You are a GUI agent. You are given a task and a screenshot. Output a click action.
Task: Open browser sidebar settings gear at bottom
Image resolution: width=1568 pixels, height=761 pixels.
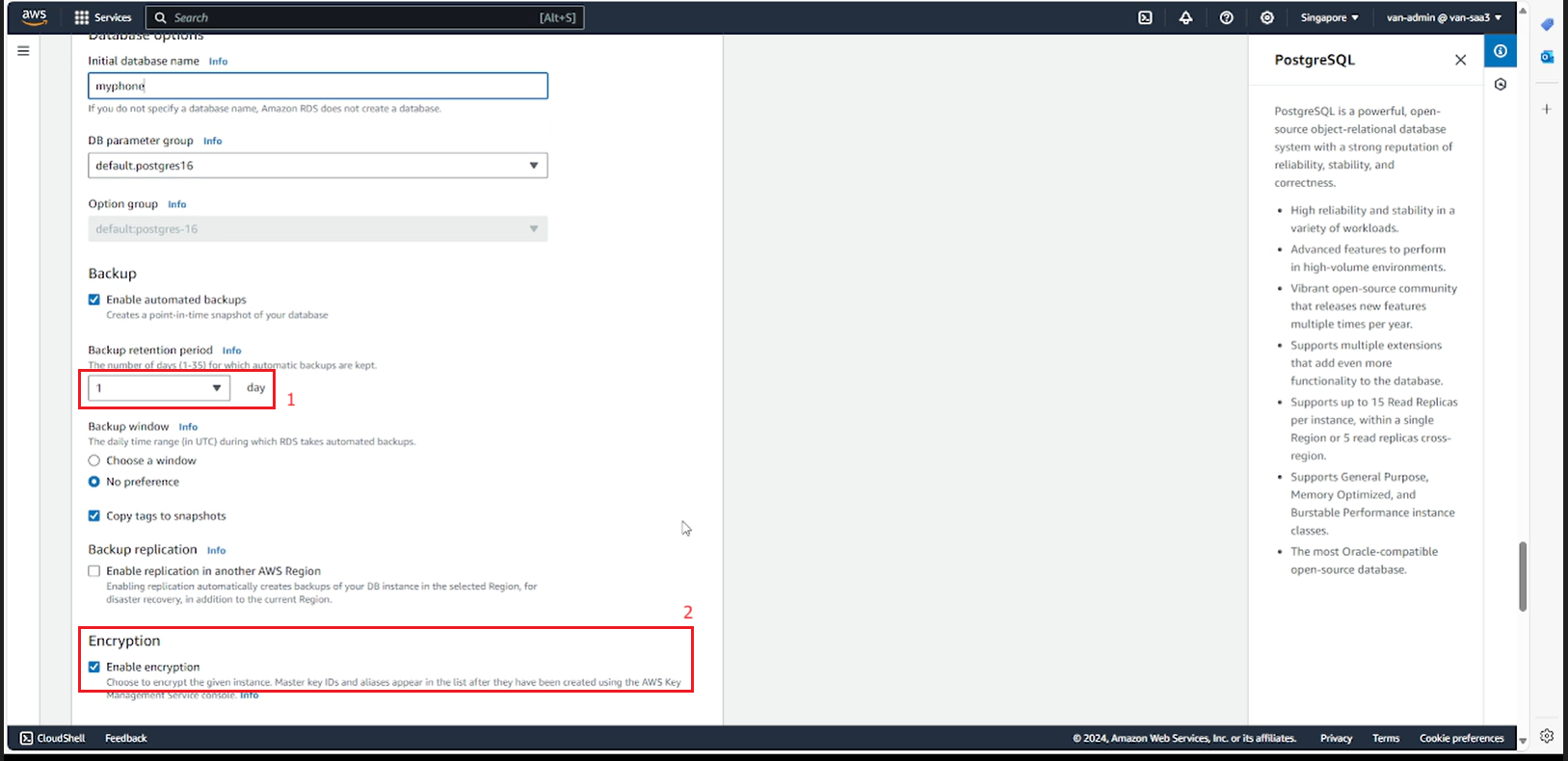coord(1547,736)
